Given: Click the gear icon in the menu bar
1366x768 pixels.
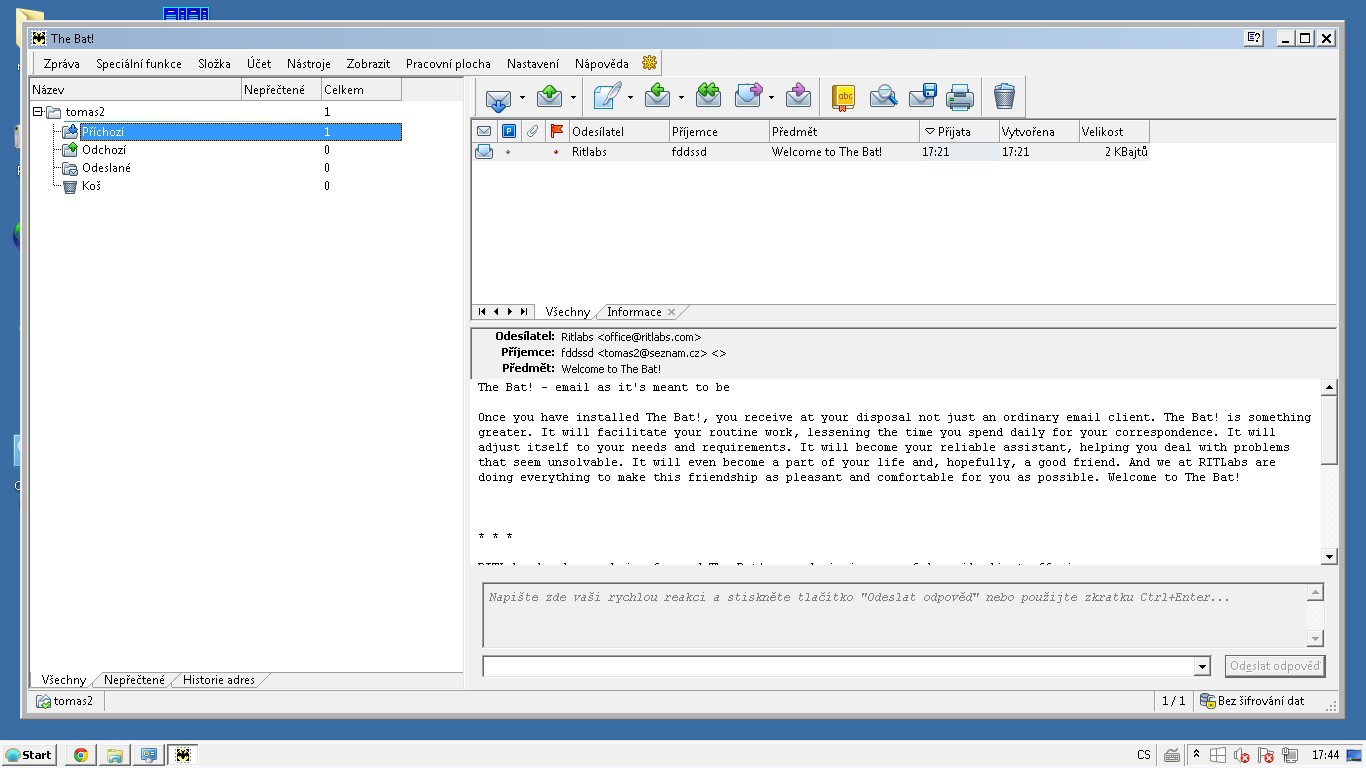Looking at the screenshot, I should coord(650,63).
